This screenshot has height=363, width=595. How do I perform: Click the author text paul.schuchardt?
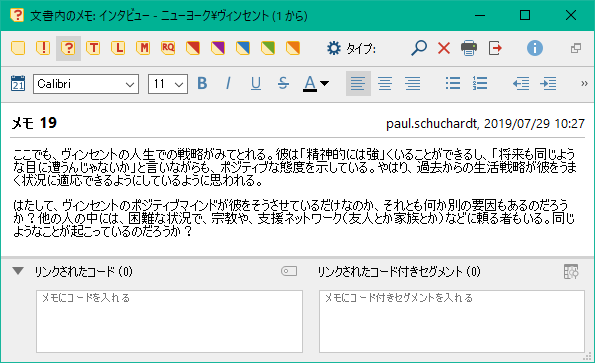point(431,124)
